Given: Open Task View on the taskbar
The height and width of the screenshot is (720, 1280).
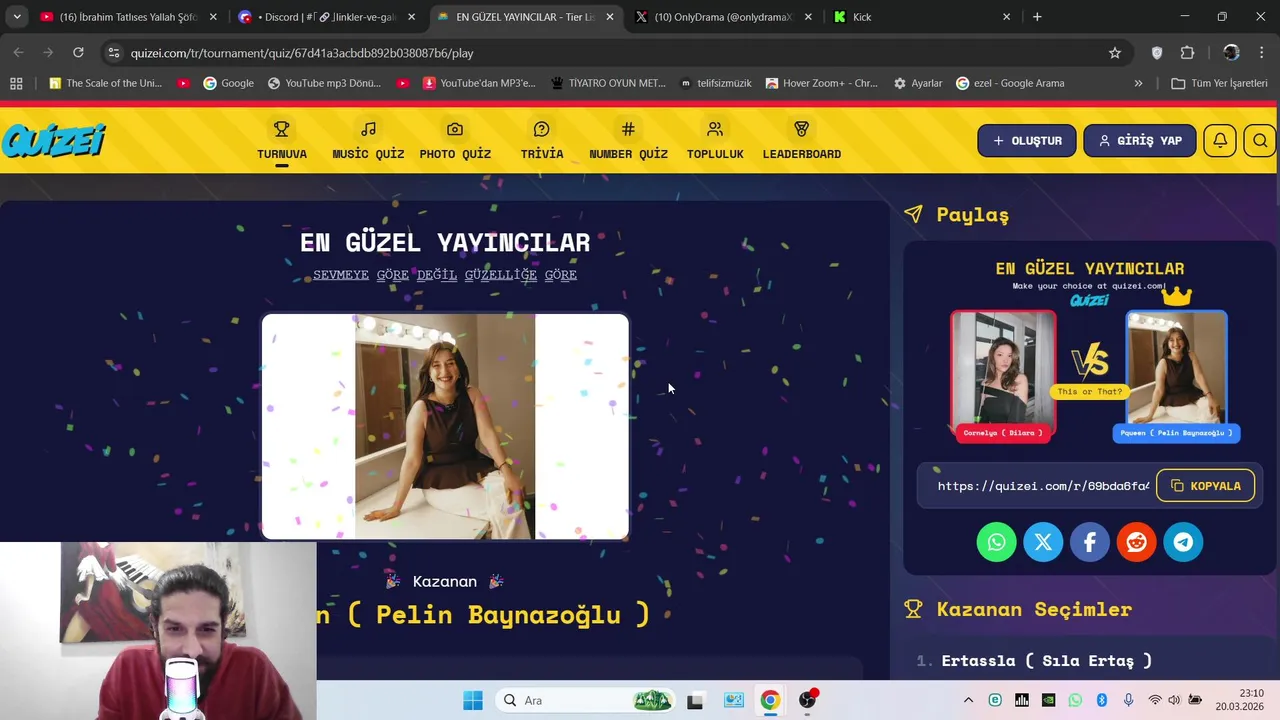Looking at the screenshot, I should click(695, 700).
